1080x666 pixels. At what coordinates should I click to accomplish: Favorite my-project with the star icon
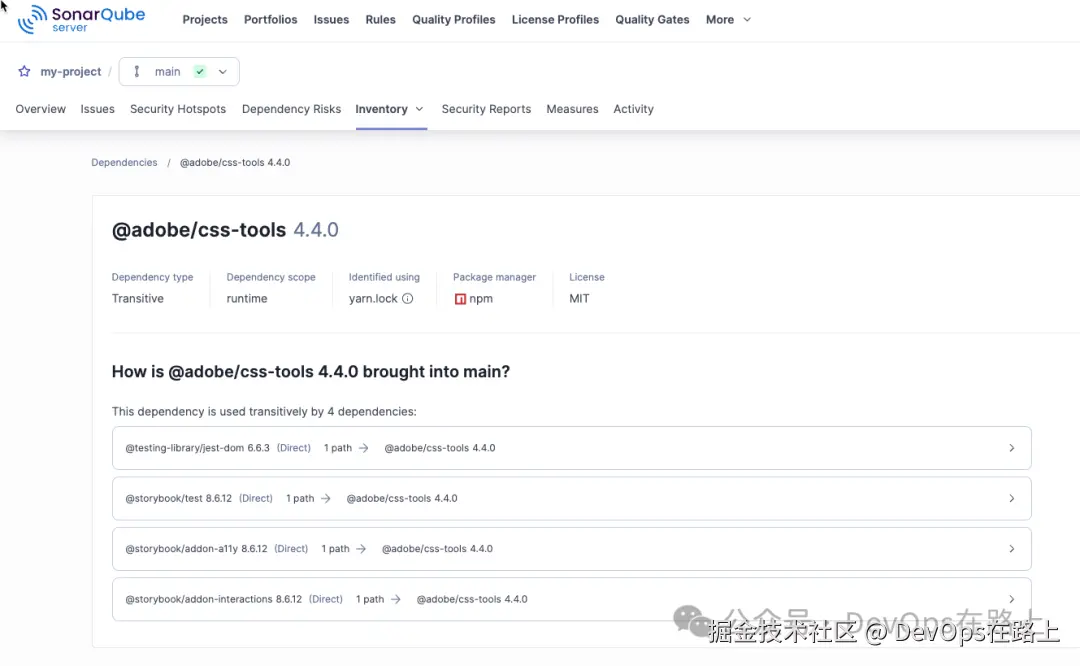pyautogui.click(x=24, y=72)
